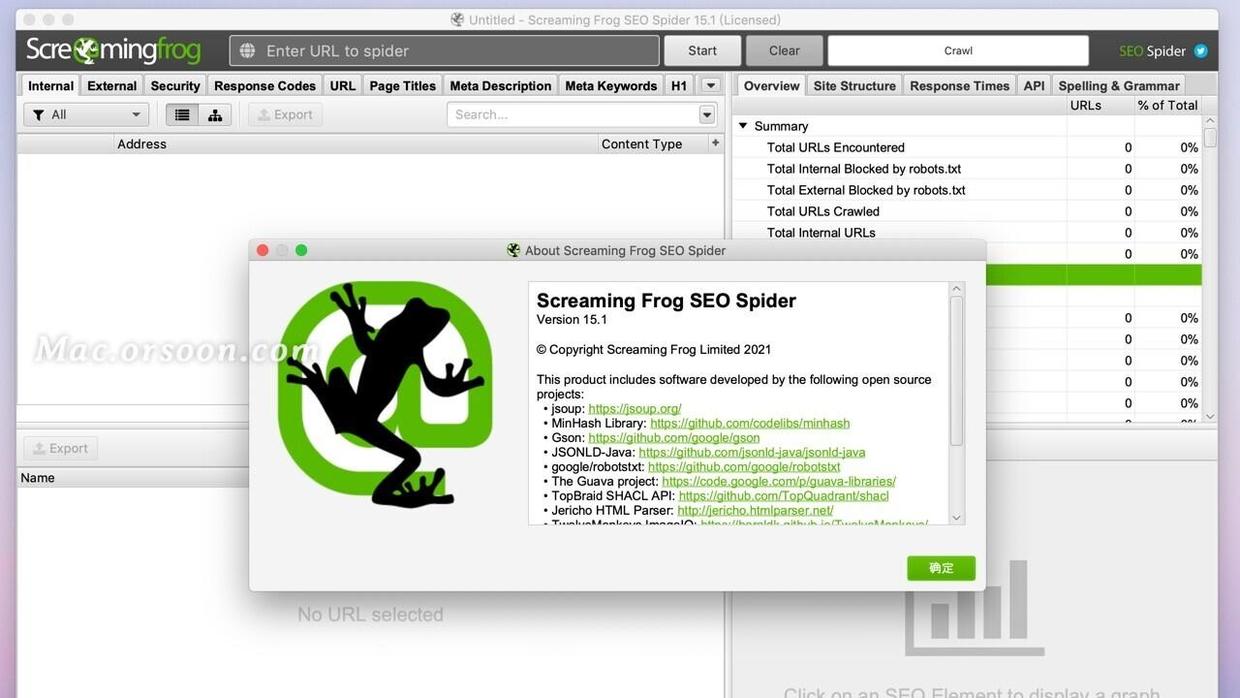Select the Total URLs Encountered row
1240x698 pixels.
coord(967,148)
